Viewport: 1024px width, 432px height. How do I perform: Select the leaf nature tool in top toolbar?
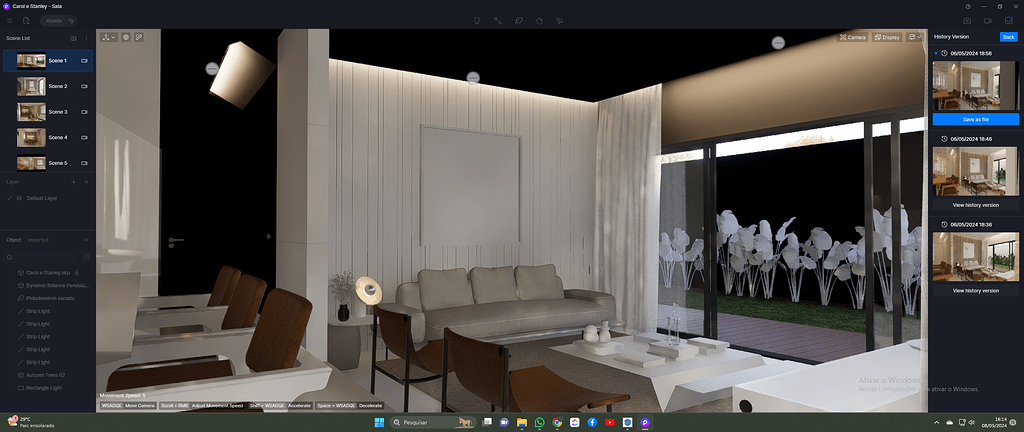point(519,21)
